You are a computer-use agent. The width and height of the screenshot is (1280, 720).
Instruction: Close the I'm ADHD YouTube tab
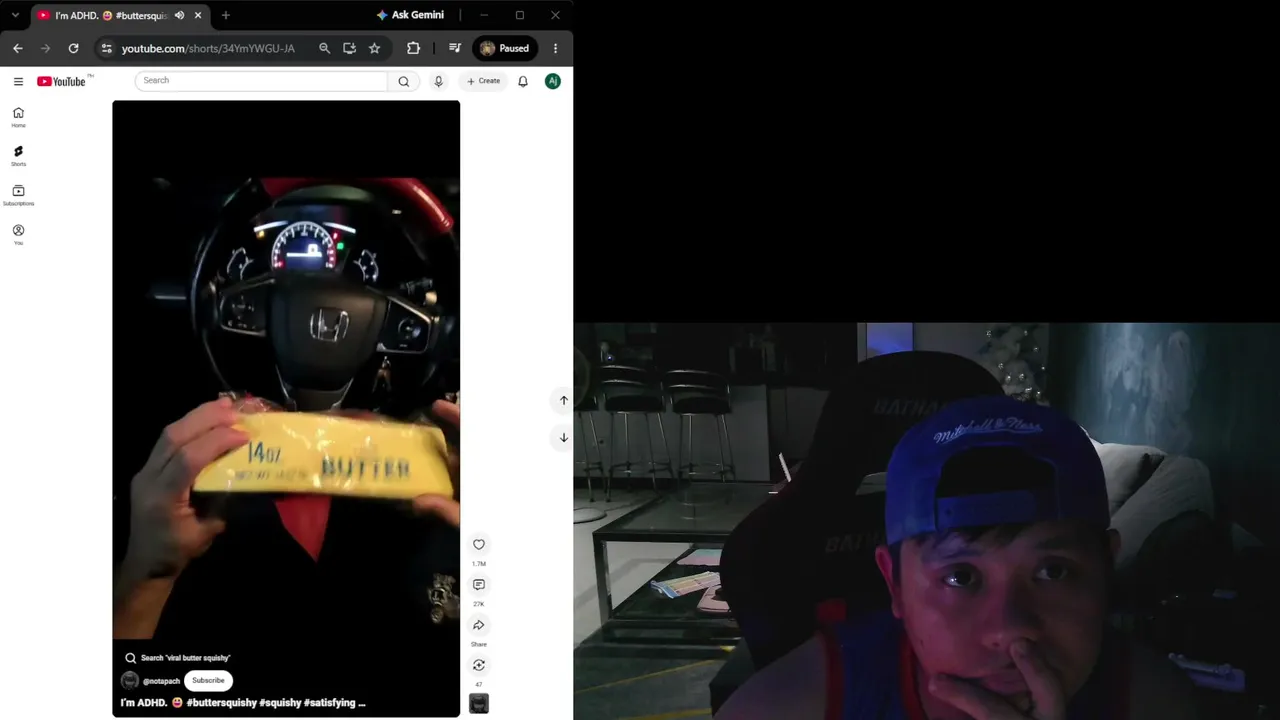pyautogui.click(x=198, y=15)
